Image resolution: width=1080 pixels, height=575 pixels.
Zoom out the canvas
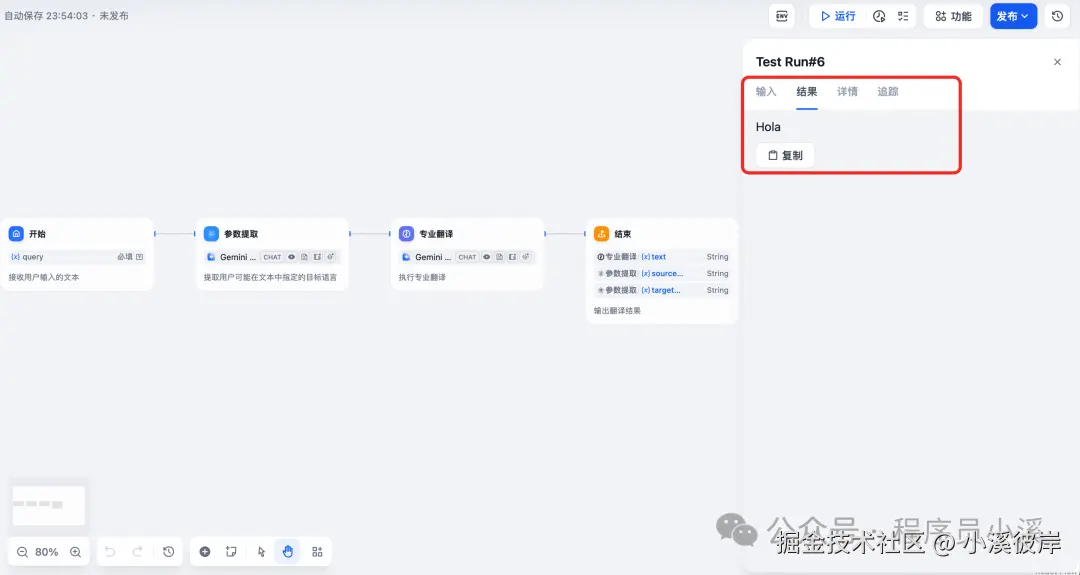[x=22, y=552]
